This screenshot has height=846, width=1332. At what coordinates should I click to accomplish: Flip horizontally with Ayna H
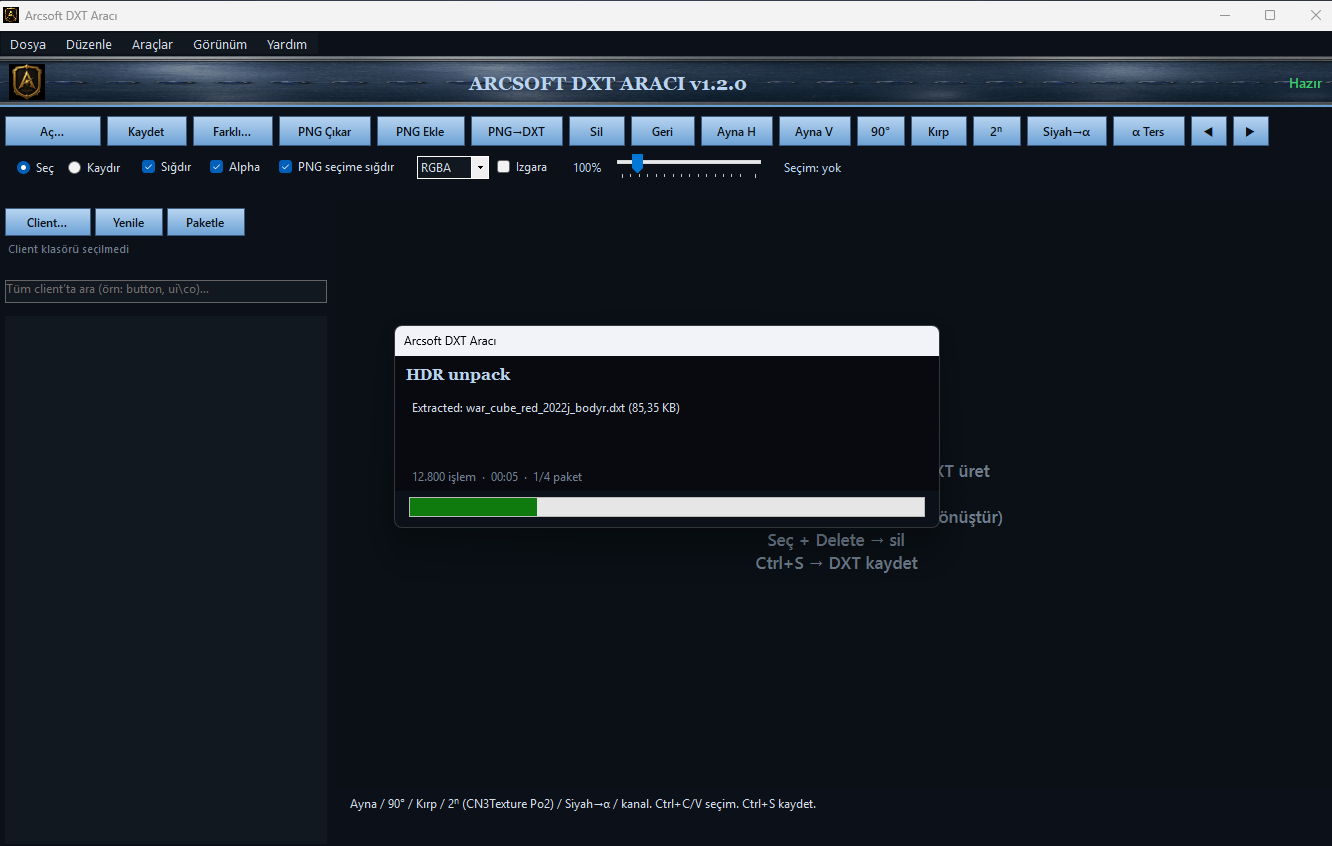[737, 131]
